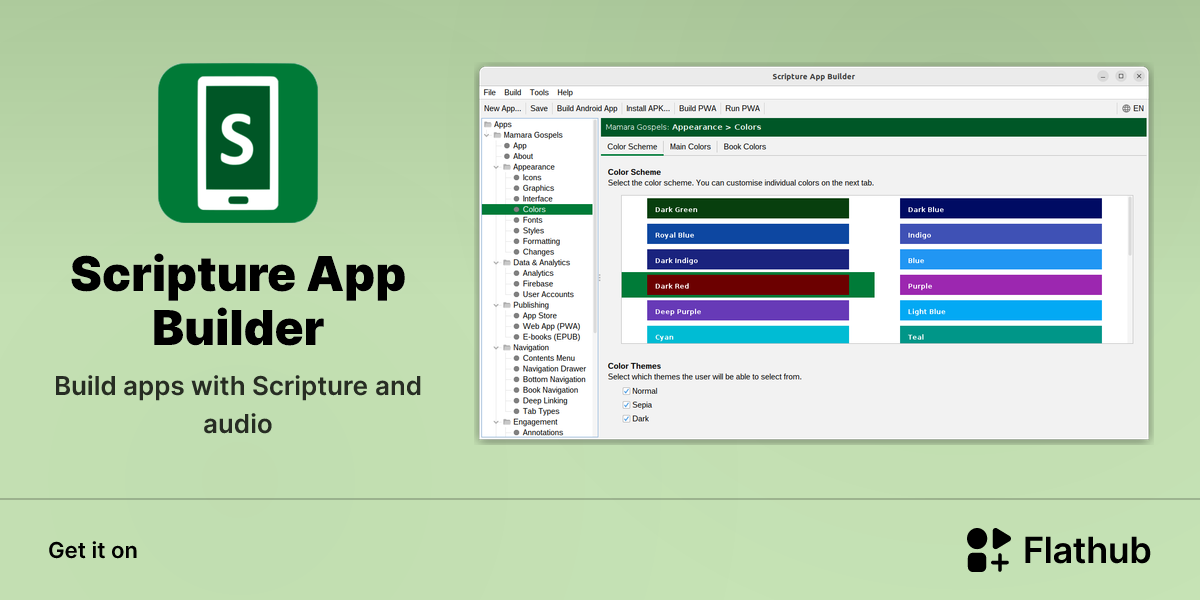Uncheck the Sepia theme checkbox
Image resolution: width=1200 pixels, height=600 pixels.
[626, 405]
